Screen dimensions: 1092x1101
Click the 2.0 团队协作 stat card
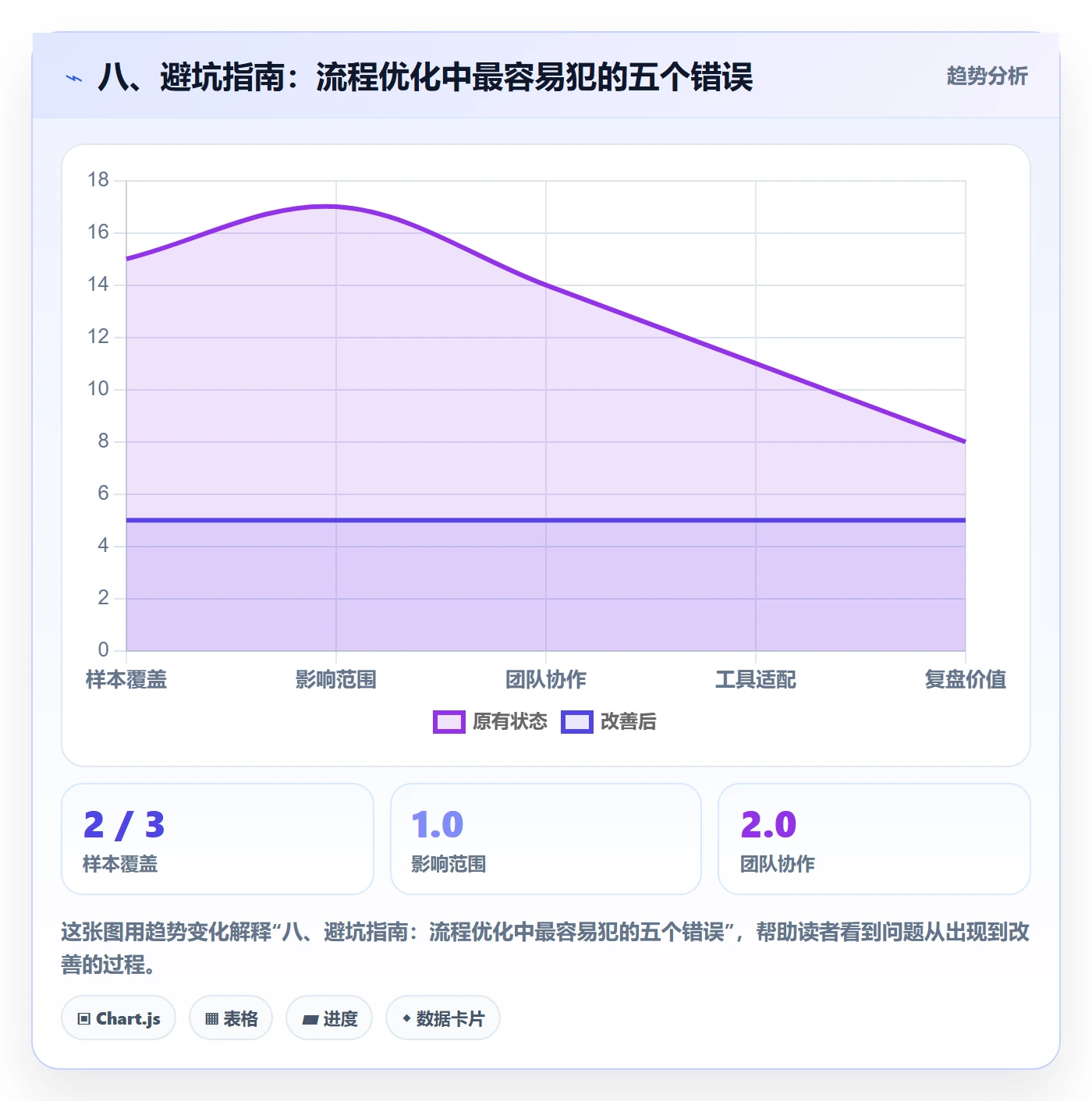coord(874,839)
